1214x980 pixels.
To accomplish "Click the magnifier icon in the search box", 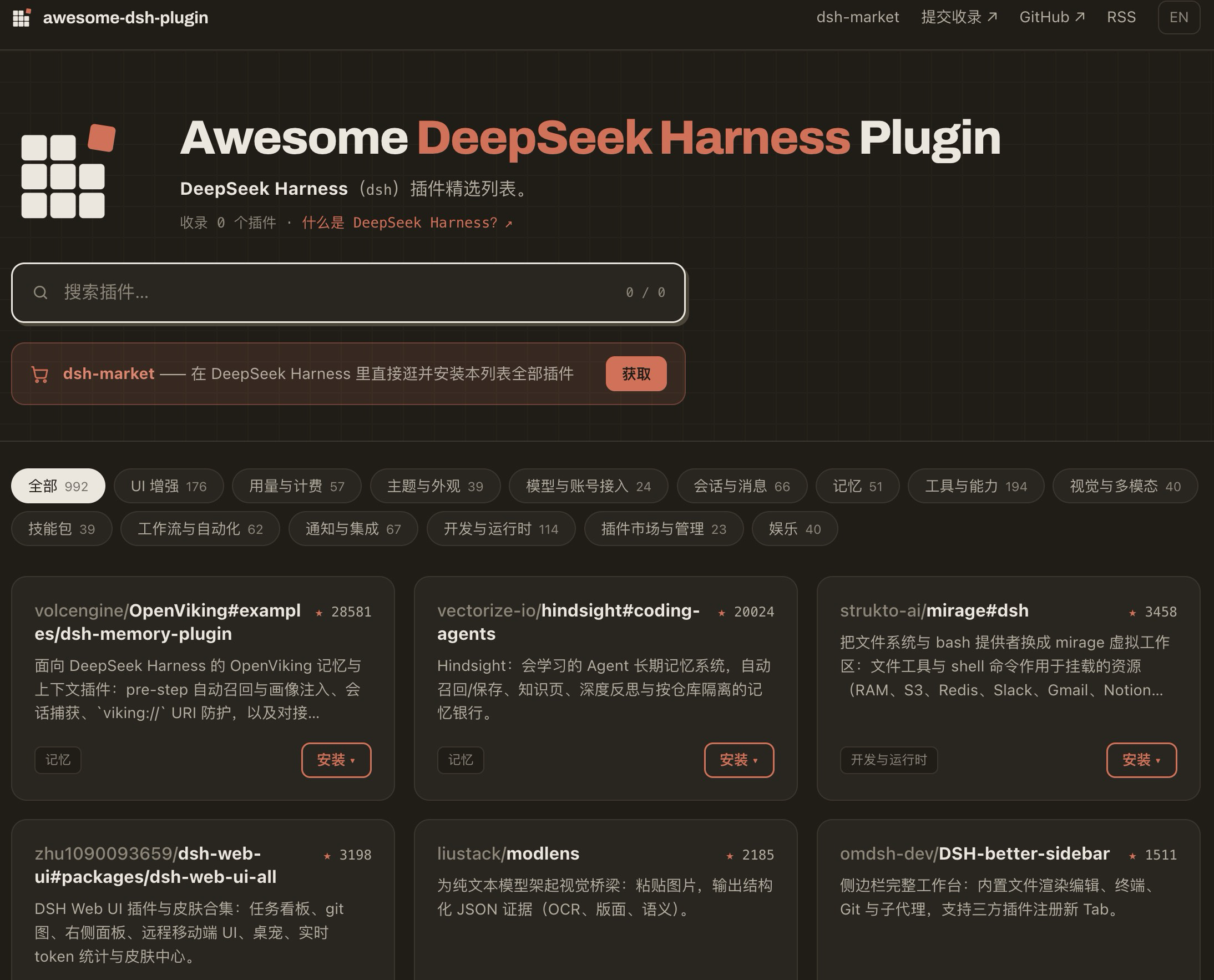I will (40, 292).
